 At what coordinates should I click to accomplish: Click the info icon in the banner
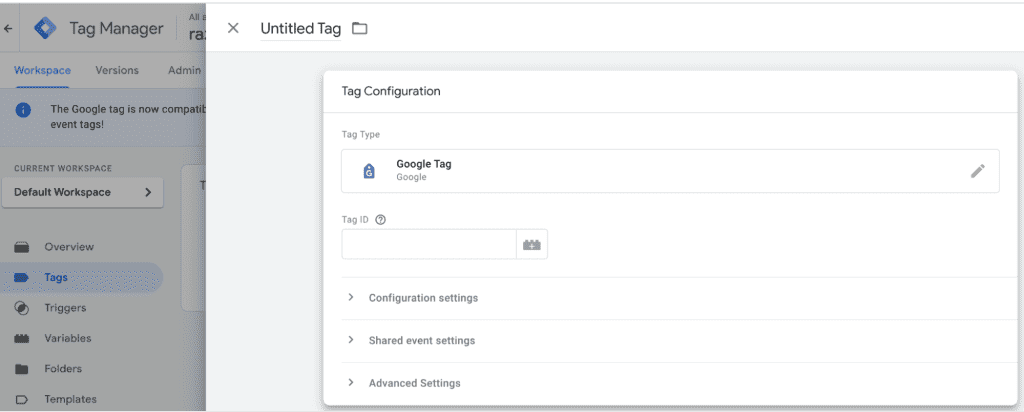click(24, 110)
